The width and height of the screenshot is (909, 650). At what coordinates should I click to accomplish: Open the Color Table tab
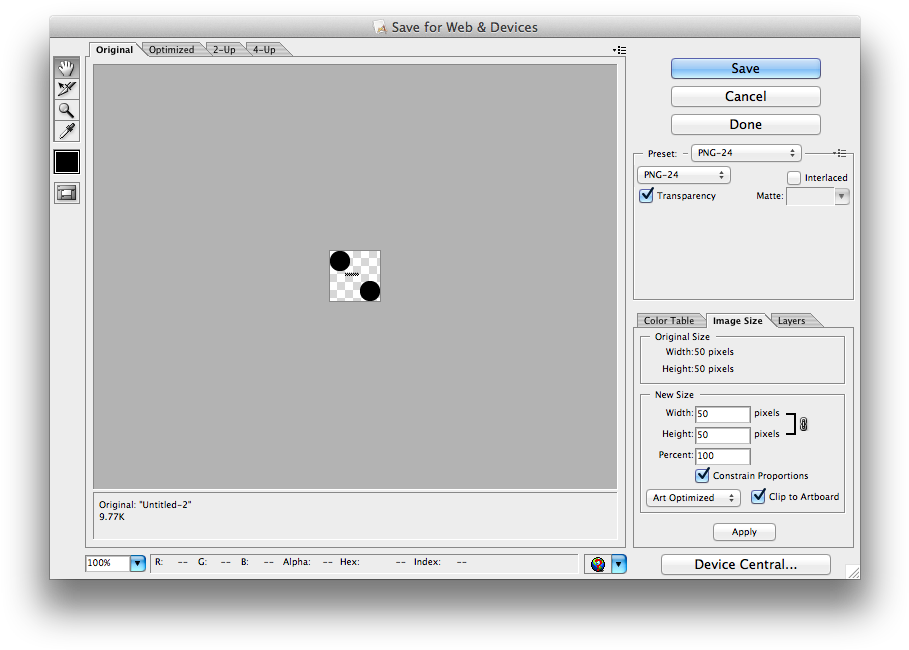pyautogui.click(x=670, y=320)
